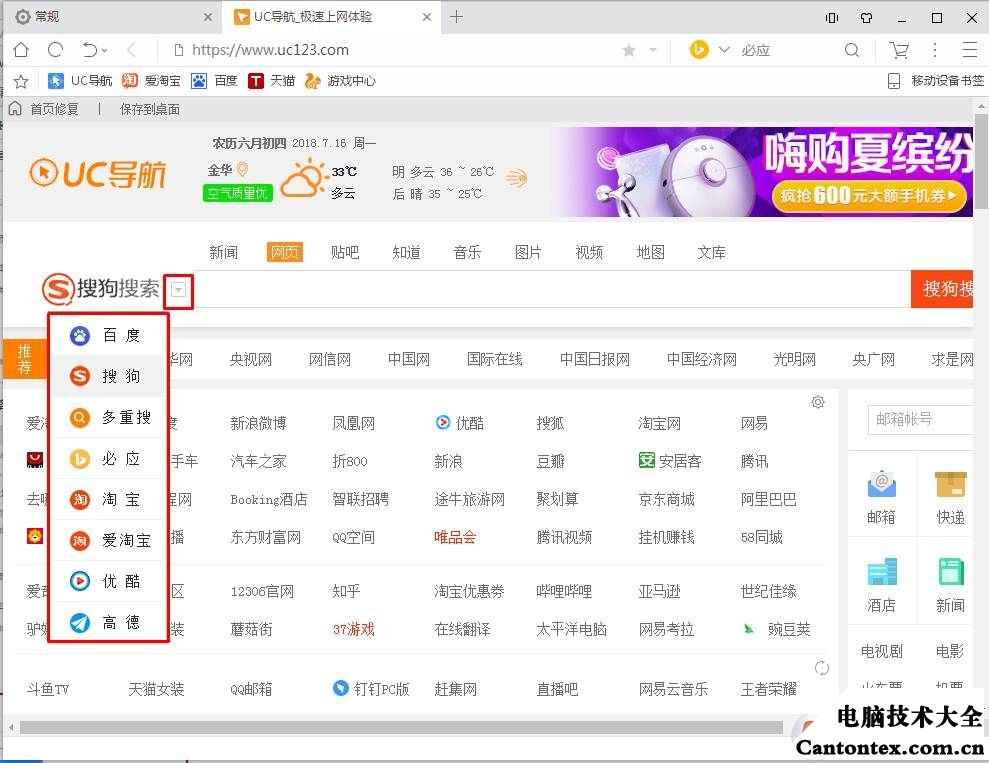Click the UC导航 logo
Screen dimensions: 989x763
click(98, 174)
